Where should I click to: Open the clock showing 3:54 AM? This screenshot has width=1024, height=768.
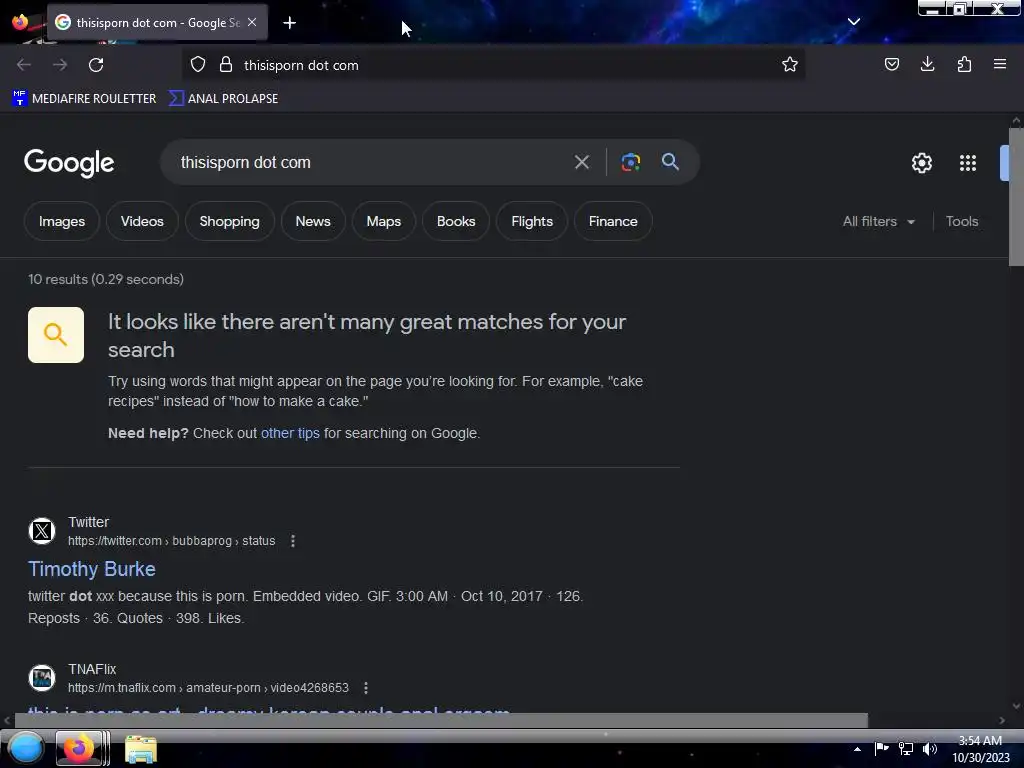pos(980,749)
